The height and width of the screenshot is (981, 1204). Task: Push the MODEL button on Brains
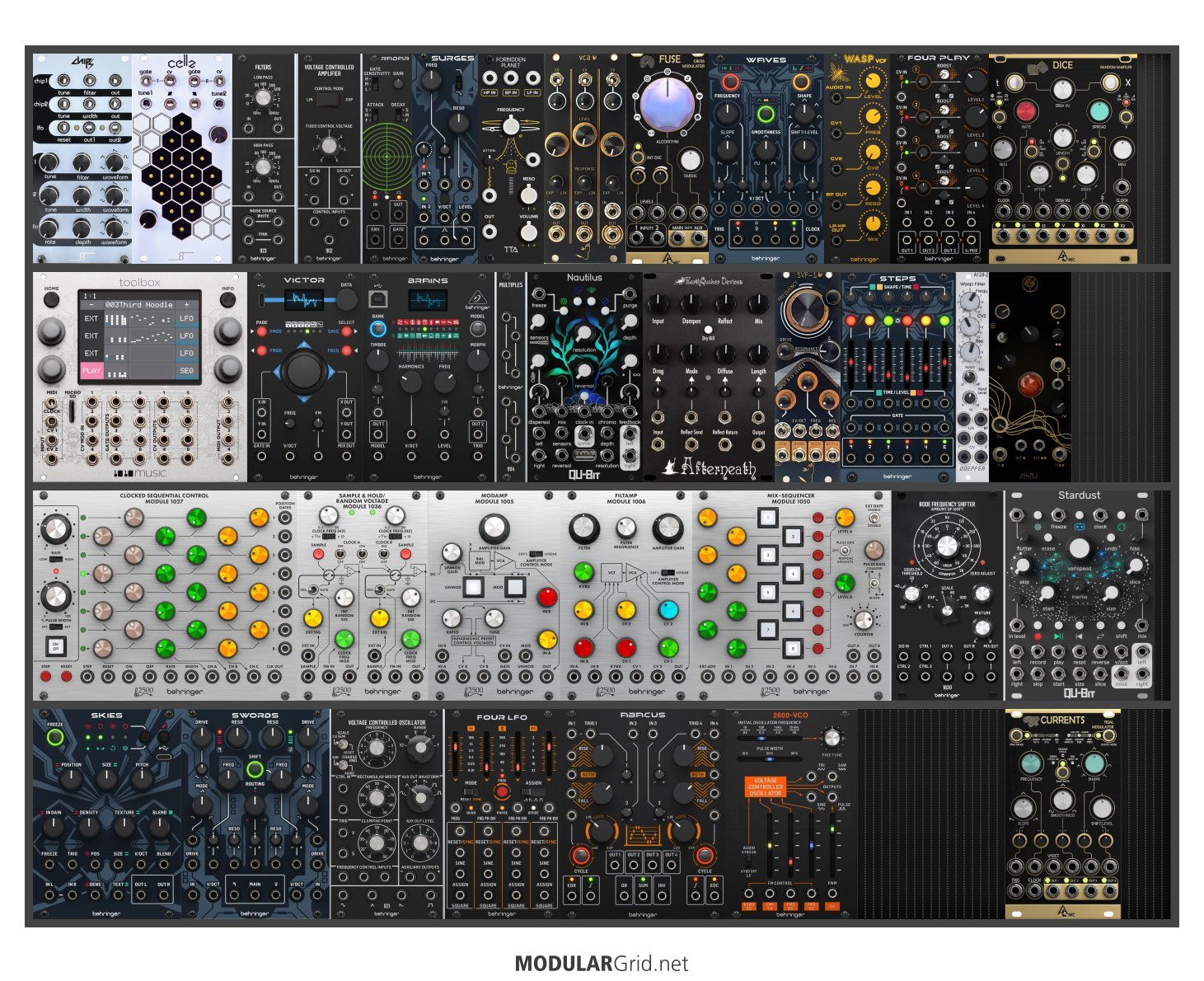(477, 328)
